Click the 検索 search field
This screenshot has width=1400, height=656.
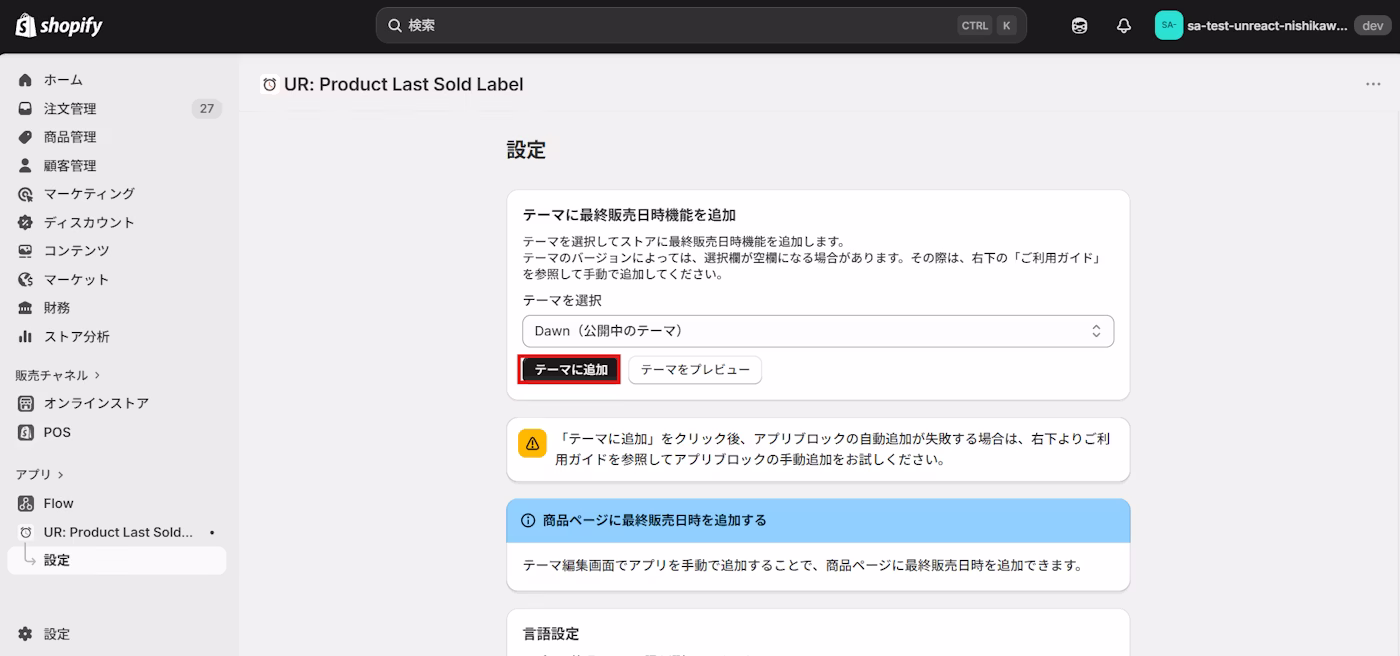click(700, 25)
